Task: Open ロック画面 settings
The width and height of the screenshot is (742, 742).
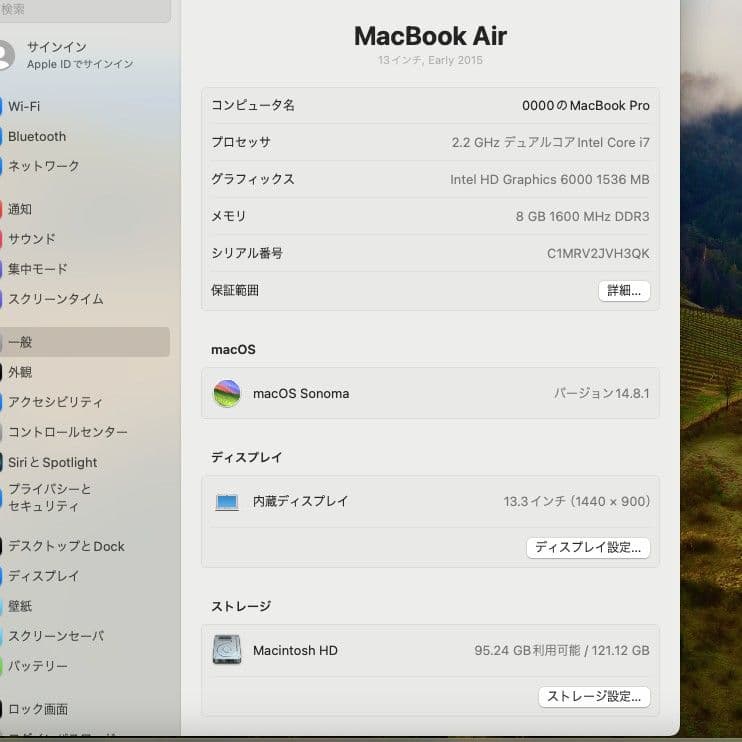Action: (37, 709)
